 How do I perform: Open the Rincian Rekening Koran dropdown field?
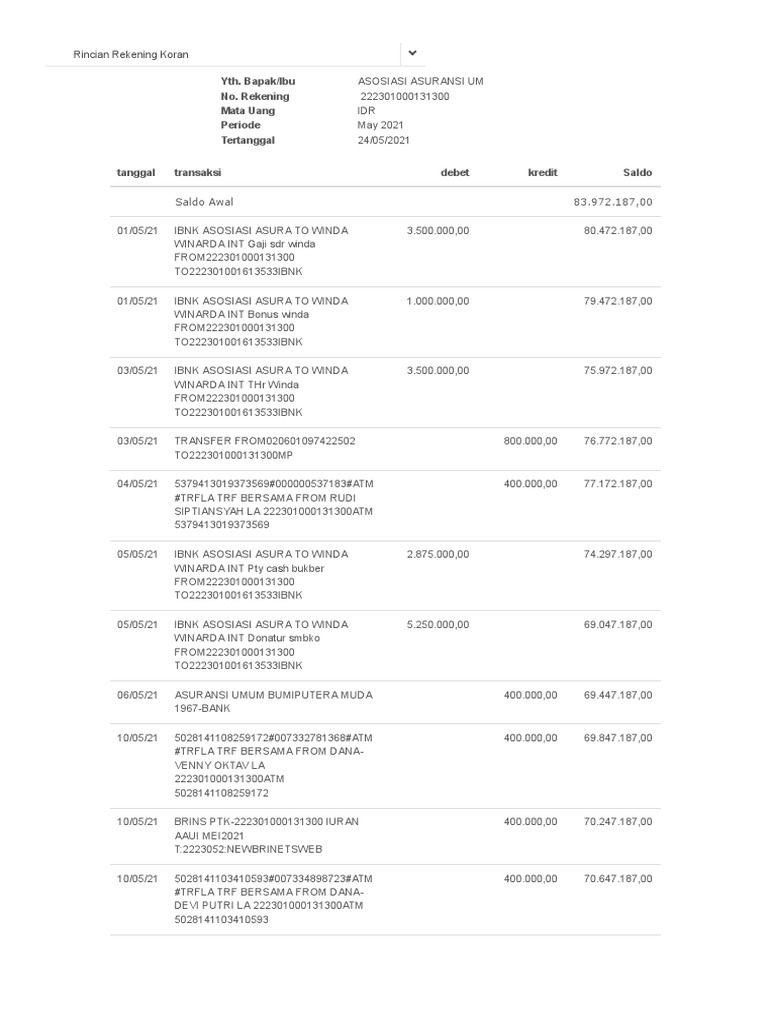point(235,54)
